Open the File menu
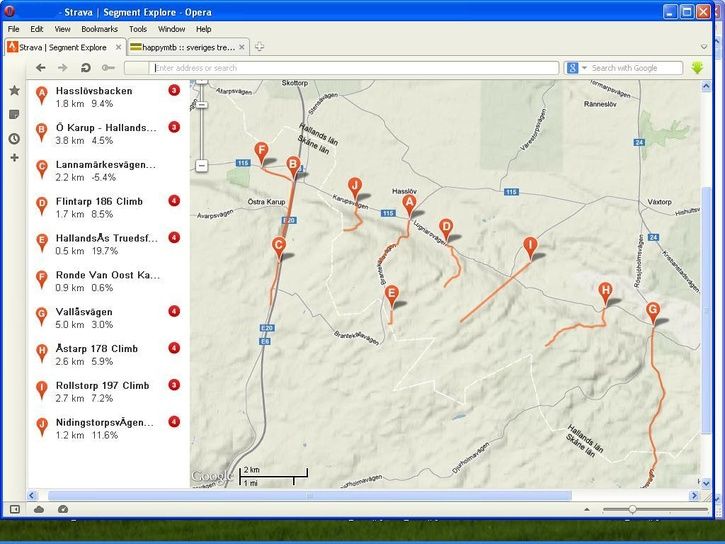Screen dimensions: 725x544 tap(13, 29)
